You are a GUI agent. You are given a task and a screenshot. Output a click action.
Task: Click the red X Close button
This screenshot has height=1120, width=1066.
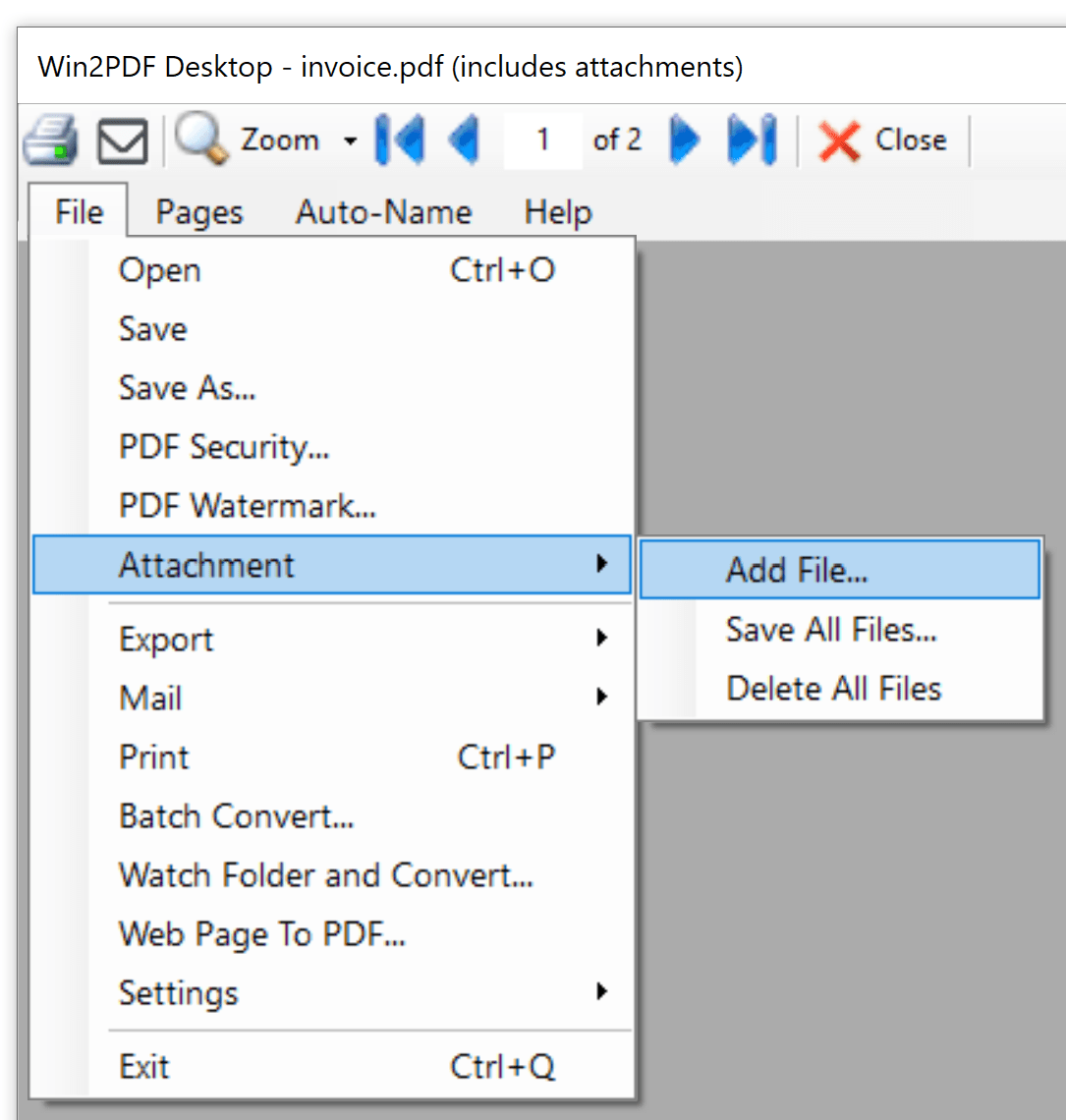tap(882, 140)
